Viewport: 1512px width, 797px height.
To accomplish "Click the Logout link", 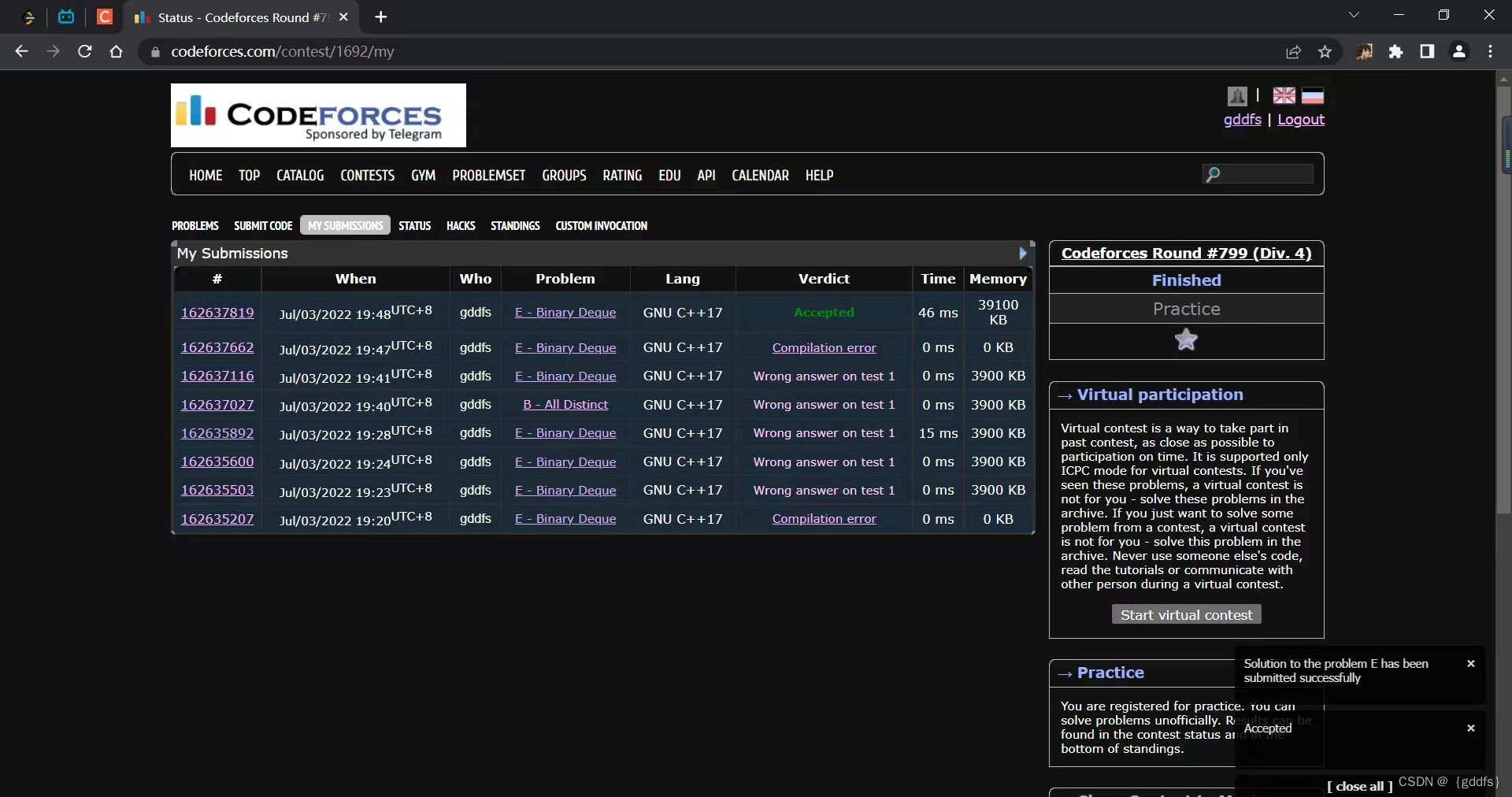I will pos(1301,120).
